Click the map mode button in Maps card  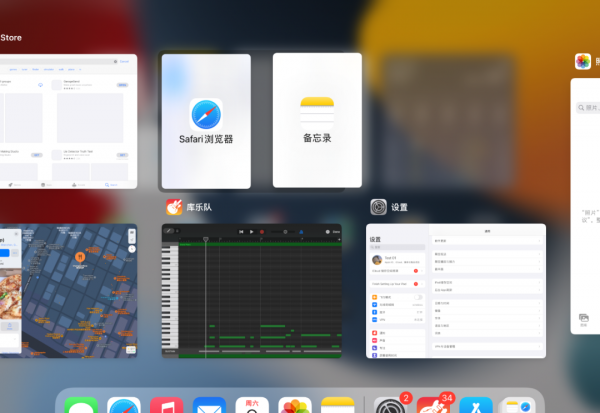pyautogui.click(x=132, y=233)
